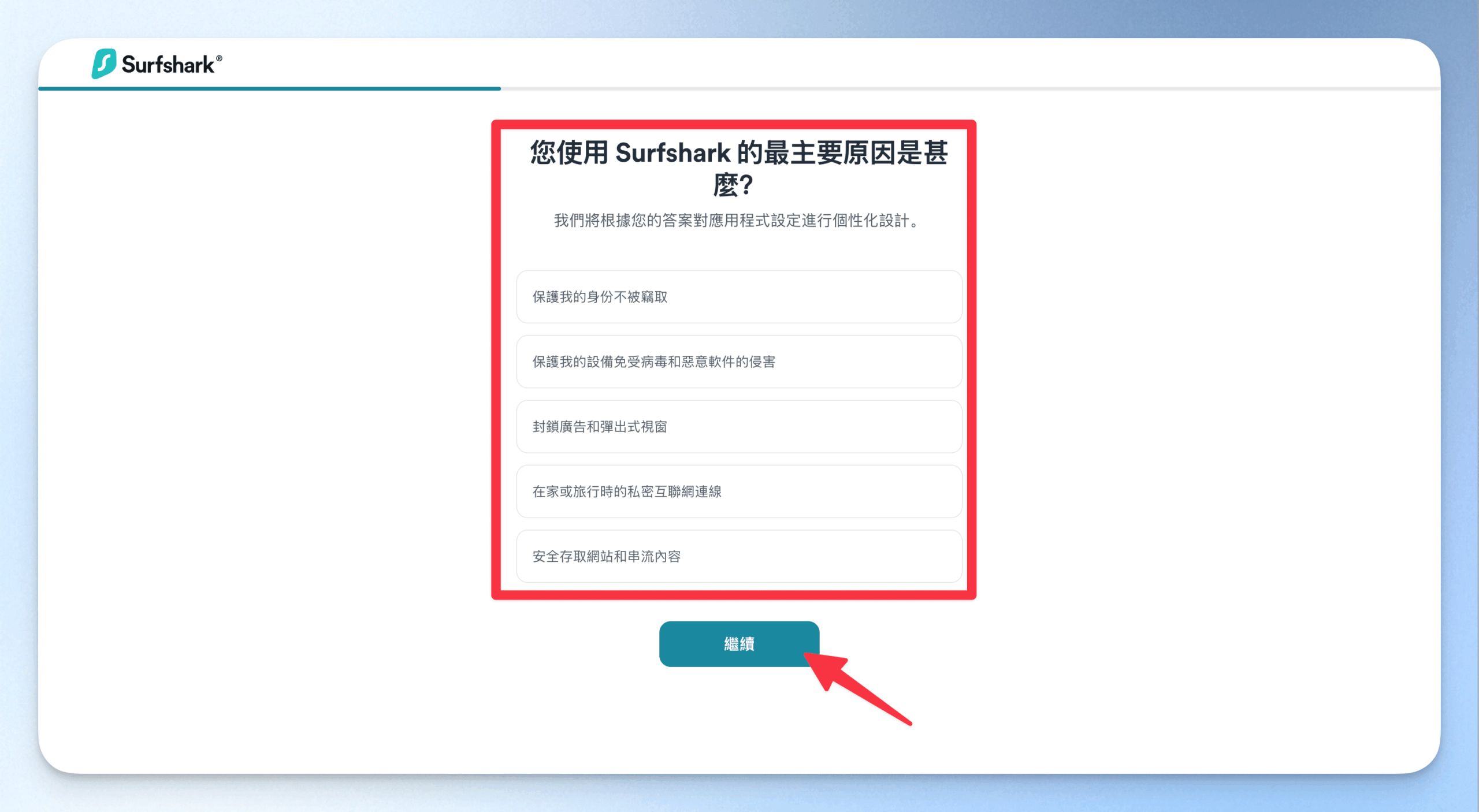Click the filled teal part of the progress bar
Screen dimensions: 1479x812
(x=269, y=89)
